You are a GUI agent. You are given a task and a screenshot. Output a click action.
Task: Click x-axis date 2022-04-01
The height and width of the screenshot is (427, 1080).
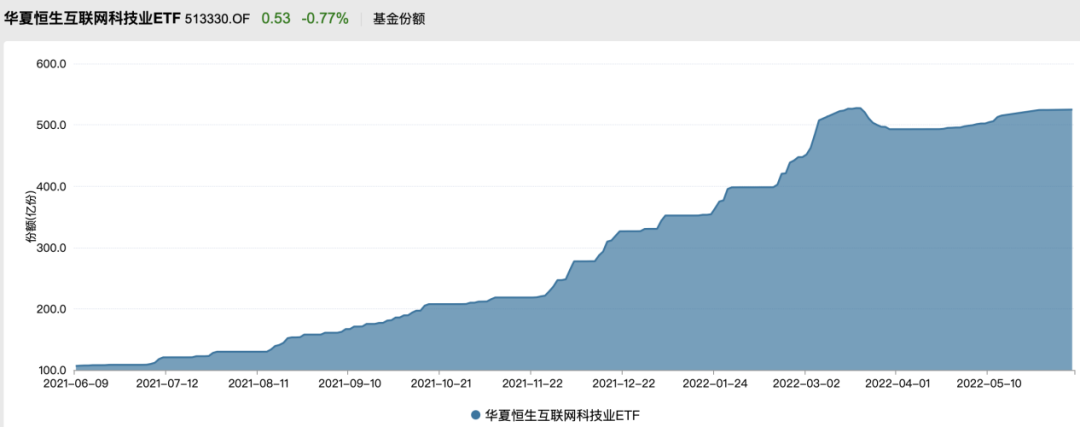coord(895,382)
